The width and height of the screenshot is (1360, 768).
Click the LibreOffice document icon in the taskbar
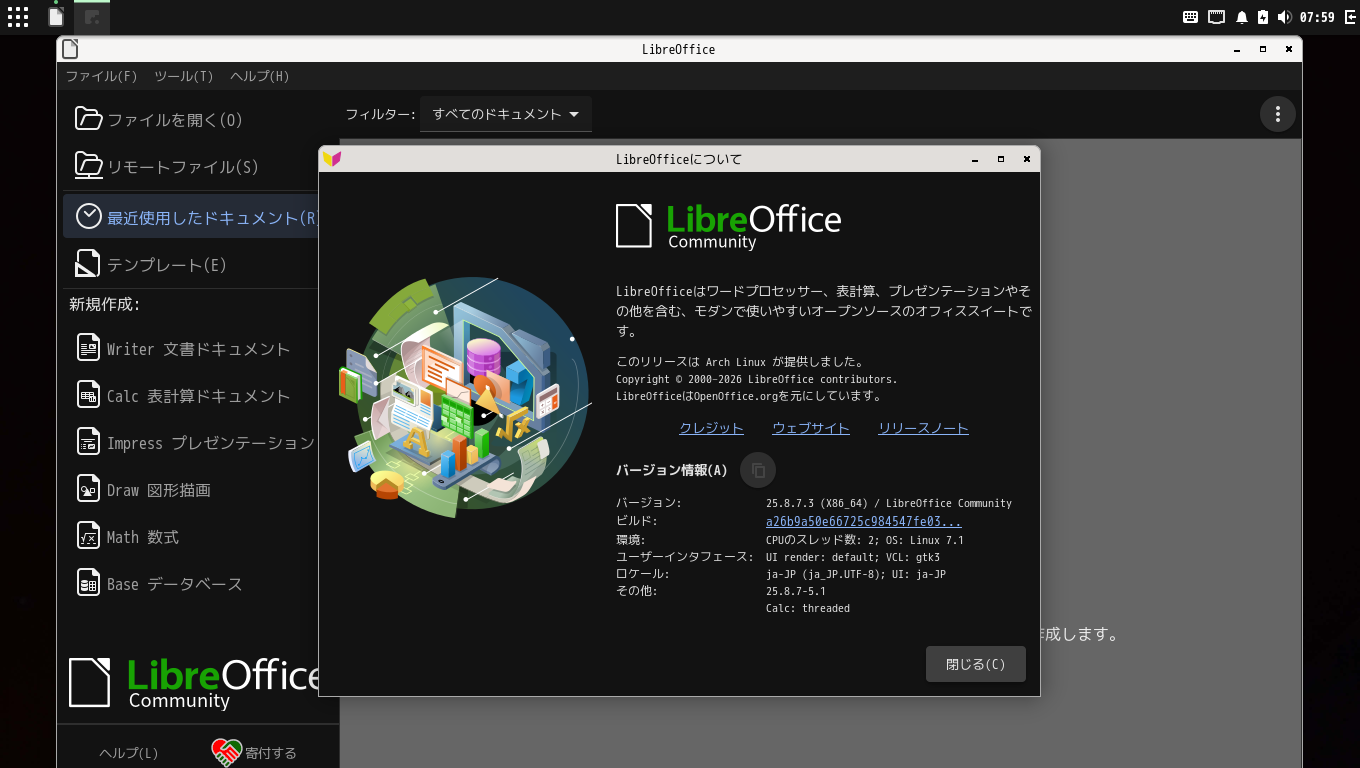coord(56,16)
